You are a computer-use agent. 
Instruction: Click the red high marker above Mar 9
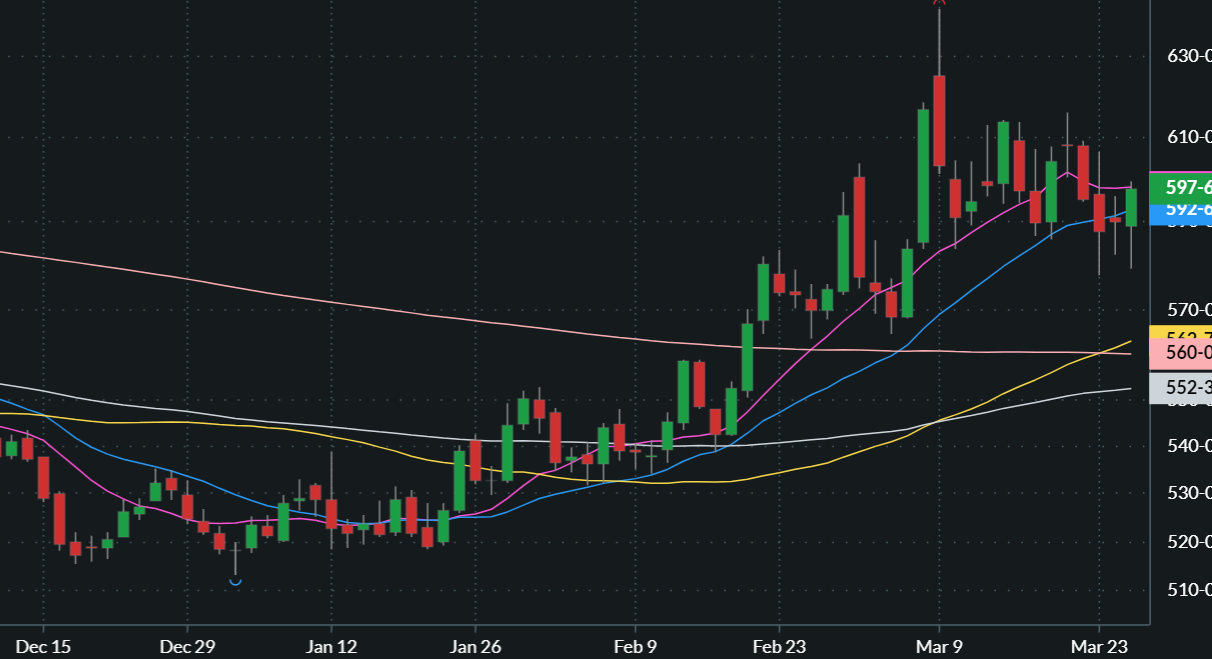coord(939,3)
